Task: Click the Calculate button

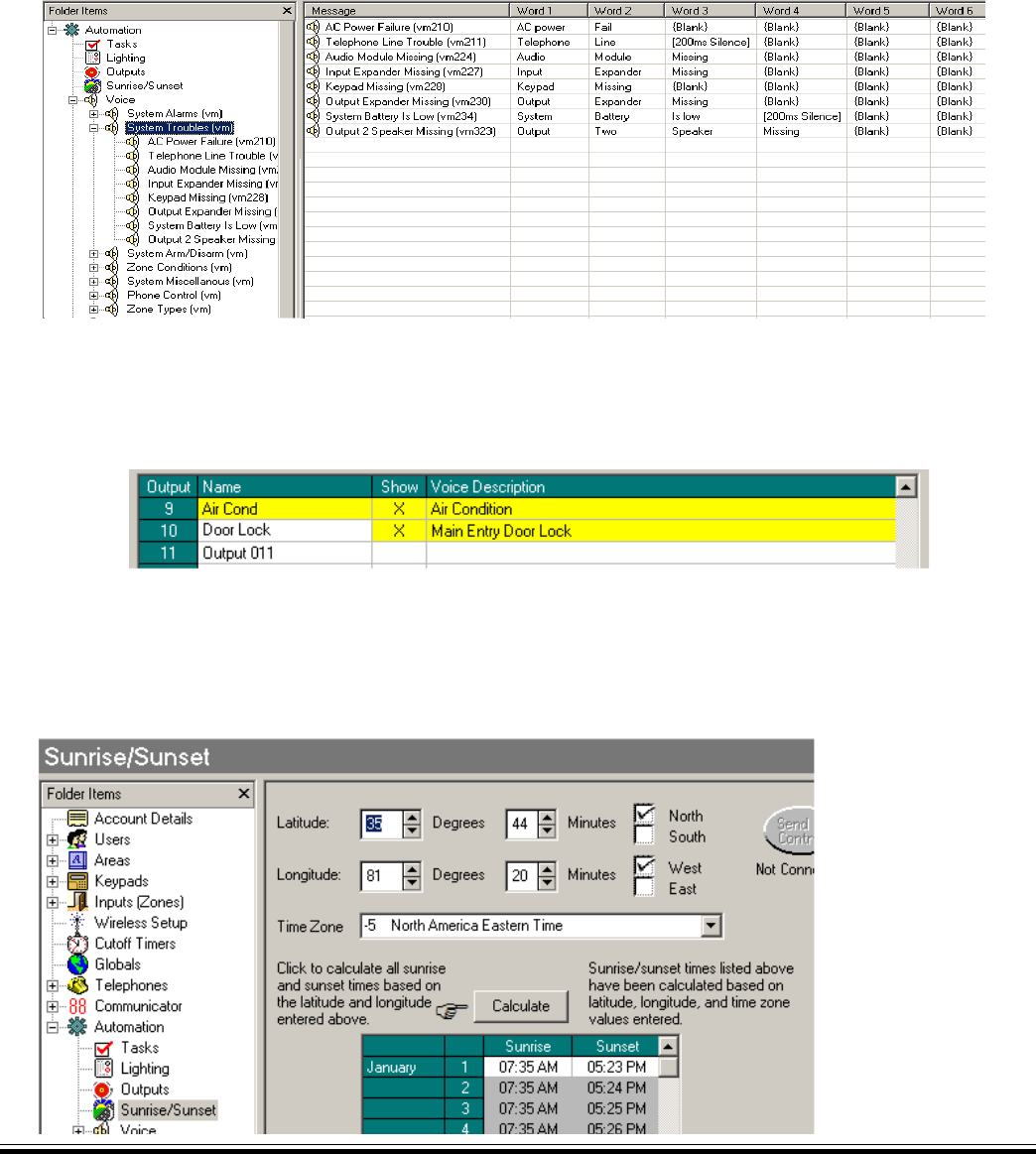Action: (x=521, y=1006)
